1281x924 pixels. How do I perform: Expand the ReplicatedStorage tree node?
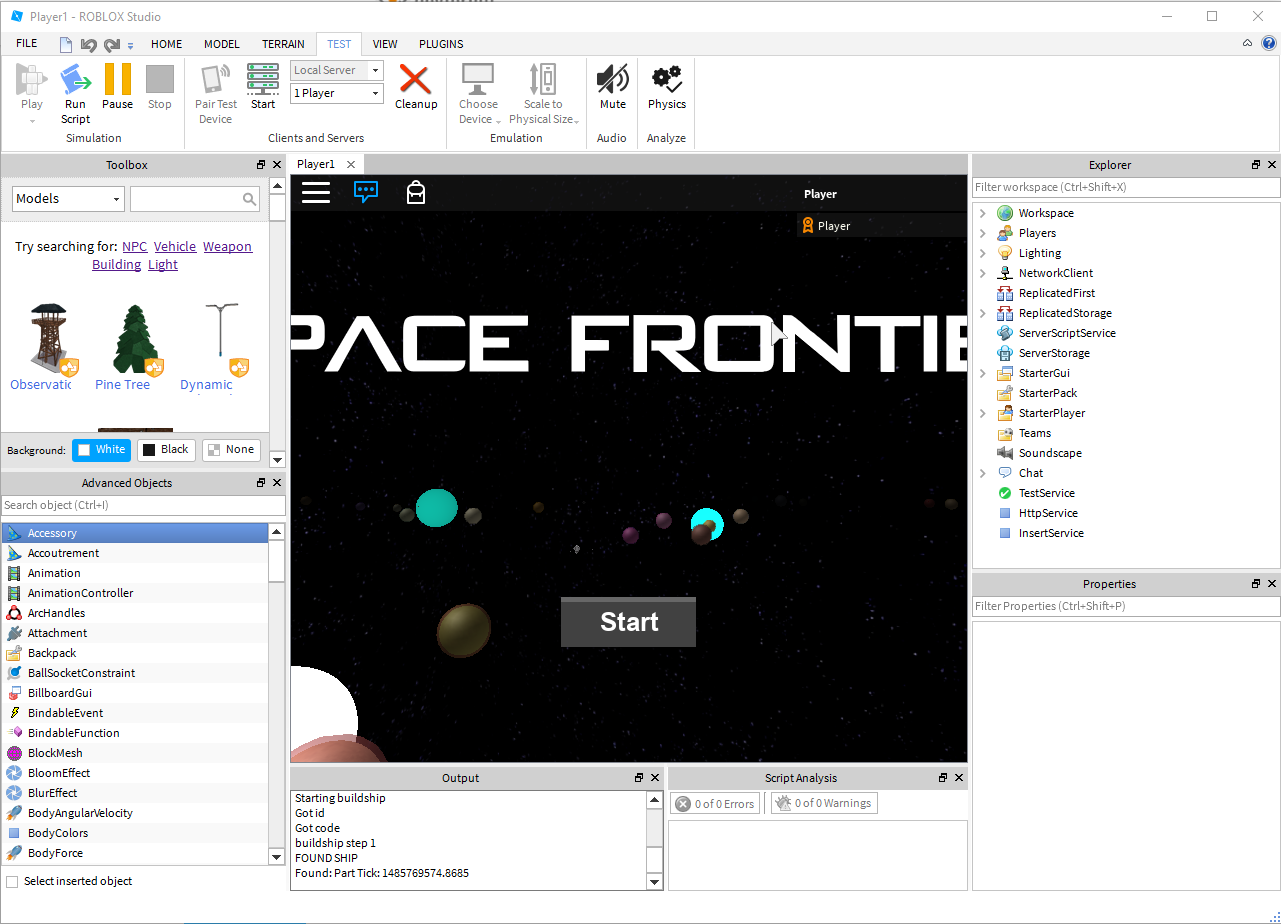pos(982,313)
